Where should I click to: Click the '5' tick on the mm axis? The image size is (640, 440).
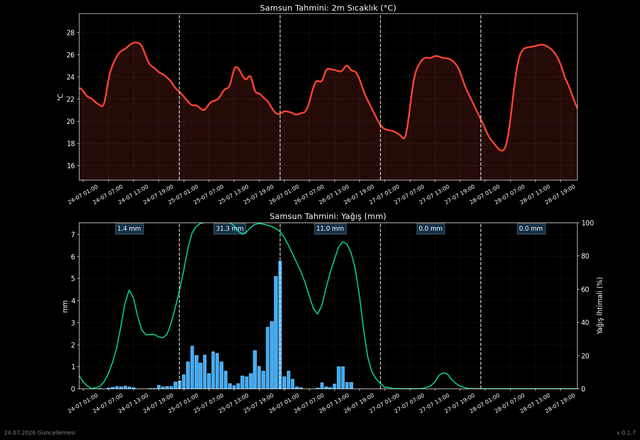(73, 279)
